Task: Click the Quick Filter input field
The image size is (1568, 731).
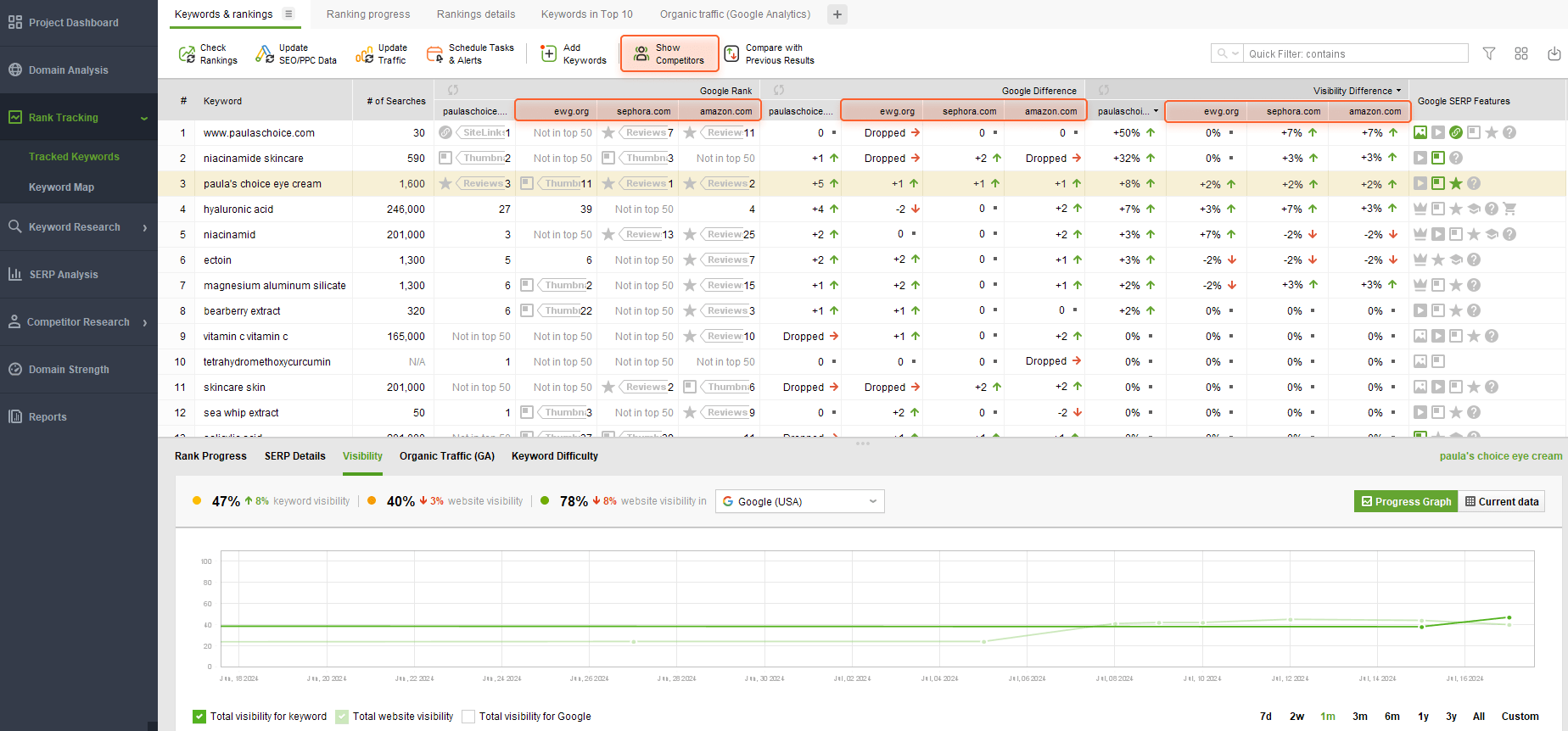Action: (1355, 53)
